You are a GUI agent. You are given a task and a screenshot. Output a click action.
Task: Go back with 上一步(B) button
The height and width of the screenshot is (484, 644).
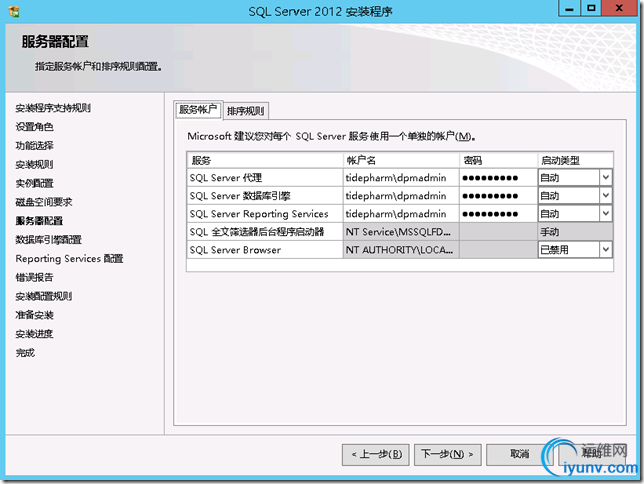click(376, 454)
